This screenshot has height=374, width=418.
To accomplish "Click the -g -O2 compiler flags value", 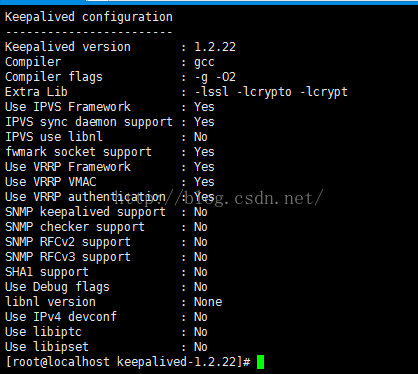I will click(215, 77).
